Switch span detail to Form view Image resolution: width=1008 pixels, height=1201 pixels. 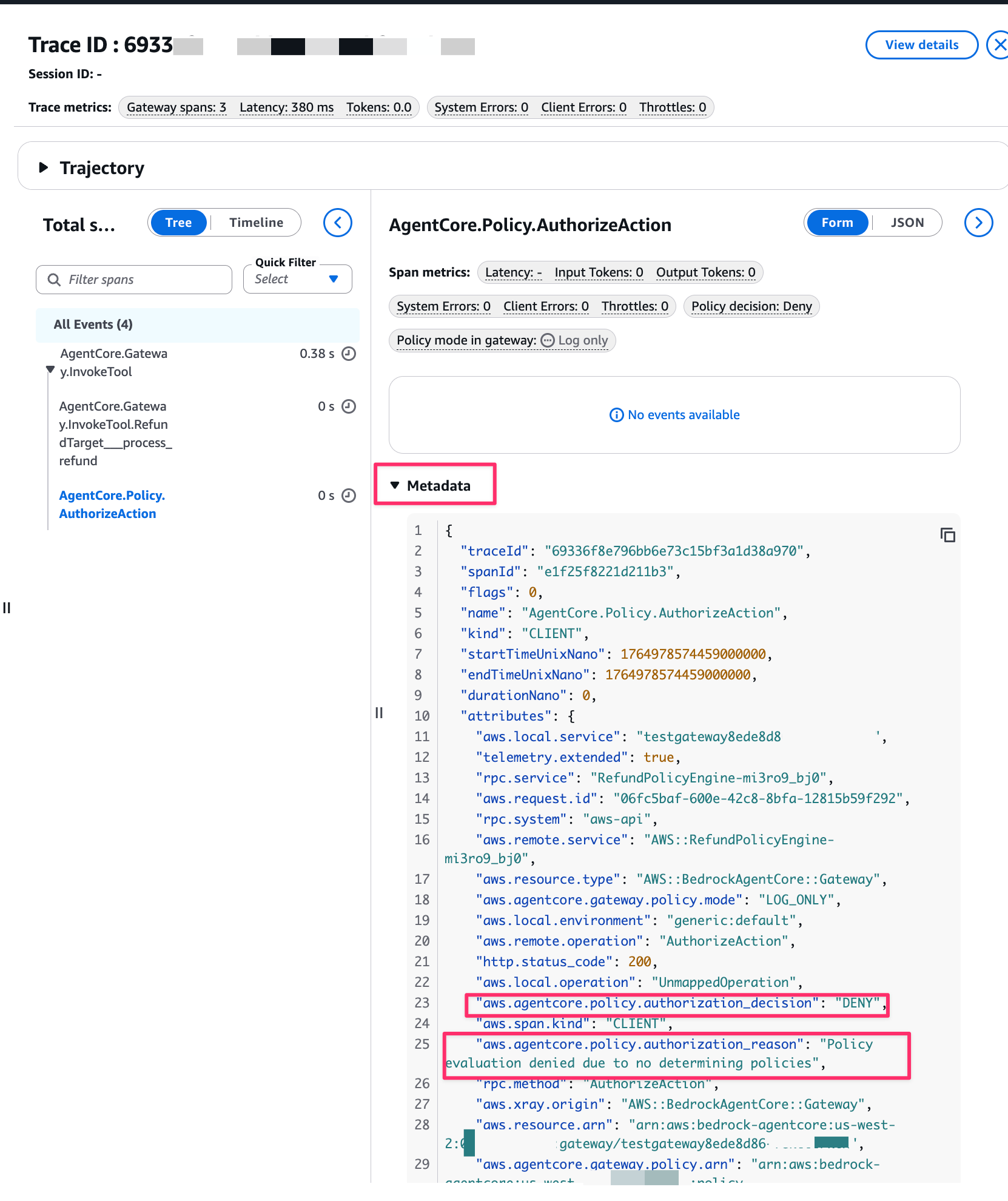837,223
